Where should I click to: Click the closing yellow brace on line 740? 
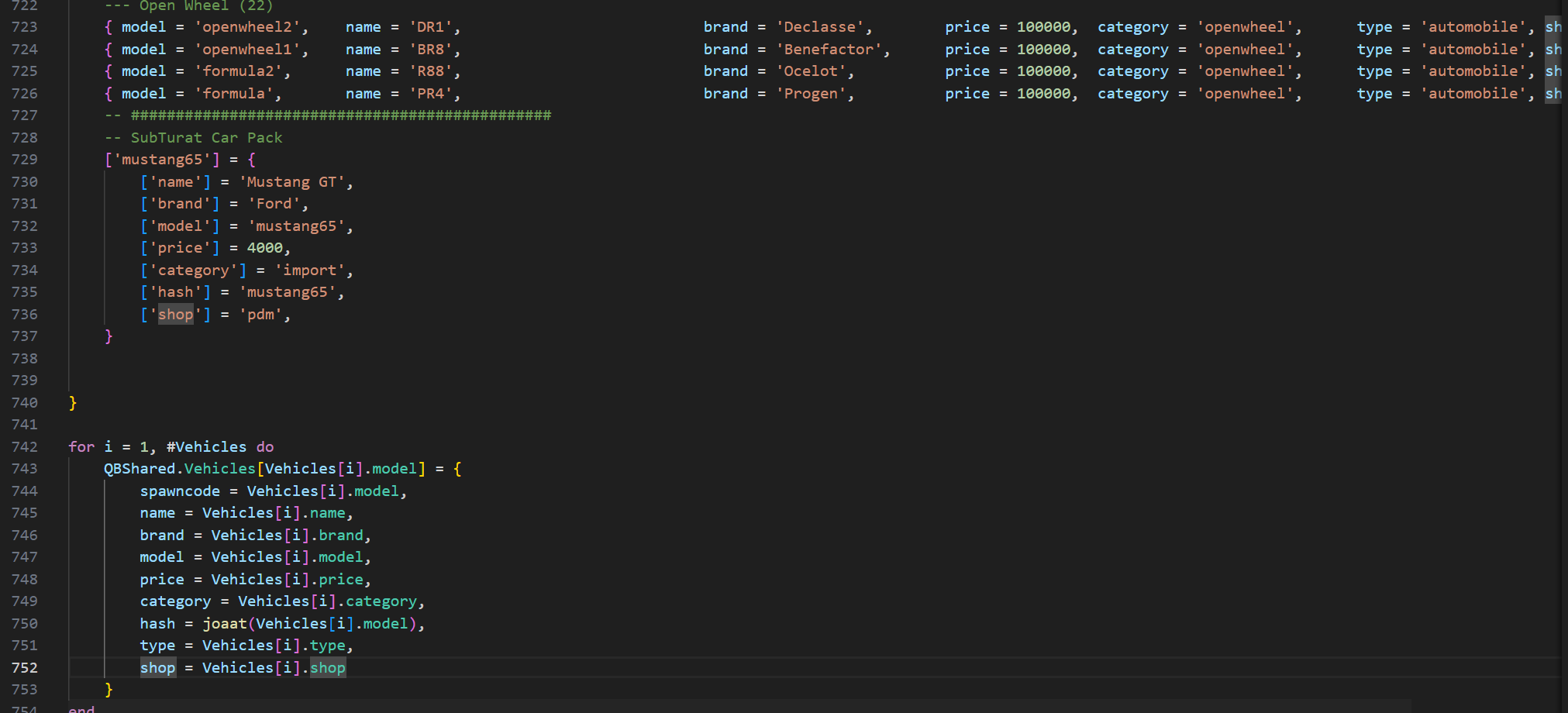73,403
